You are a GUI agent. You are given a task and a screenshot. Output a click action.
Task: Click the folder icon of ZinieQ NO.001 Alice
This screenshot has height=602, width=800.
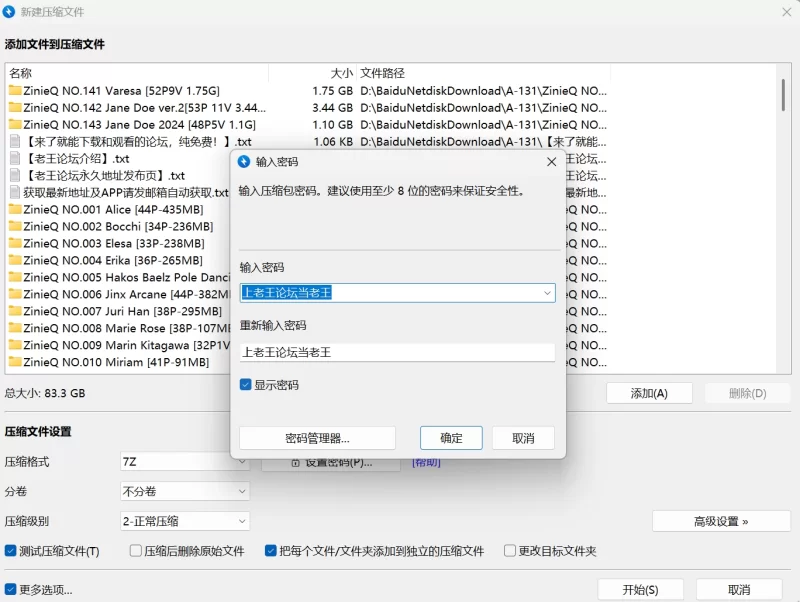pos(15,209)
